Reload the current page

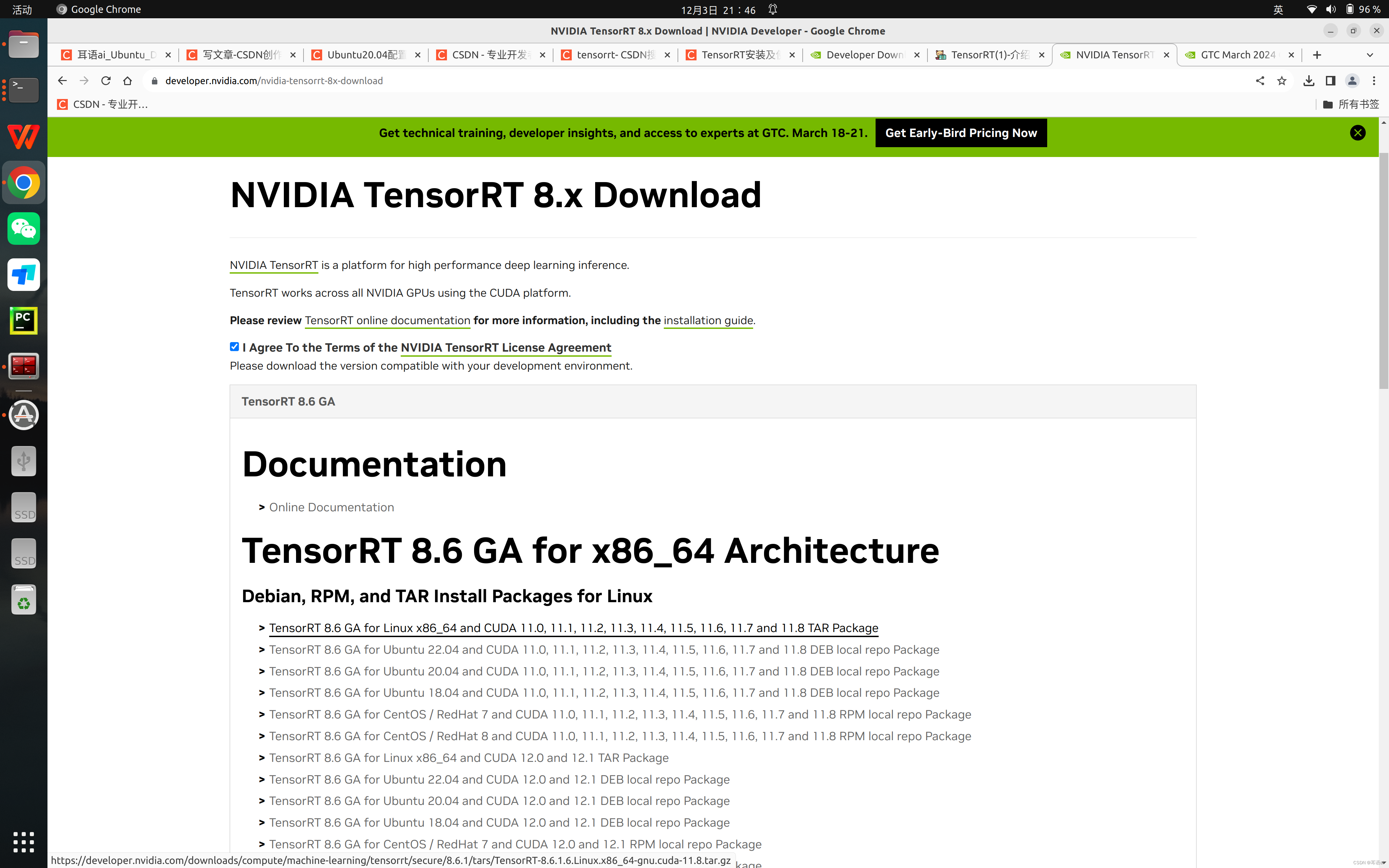point(105,80)
